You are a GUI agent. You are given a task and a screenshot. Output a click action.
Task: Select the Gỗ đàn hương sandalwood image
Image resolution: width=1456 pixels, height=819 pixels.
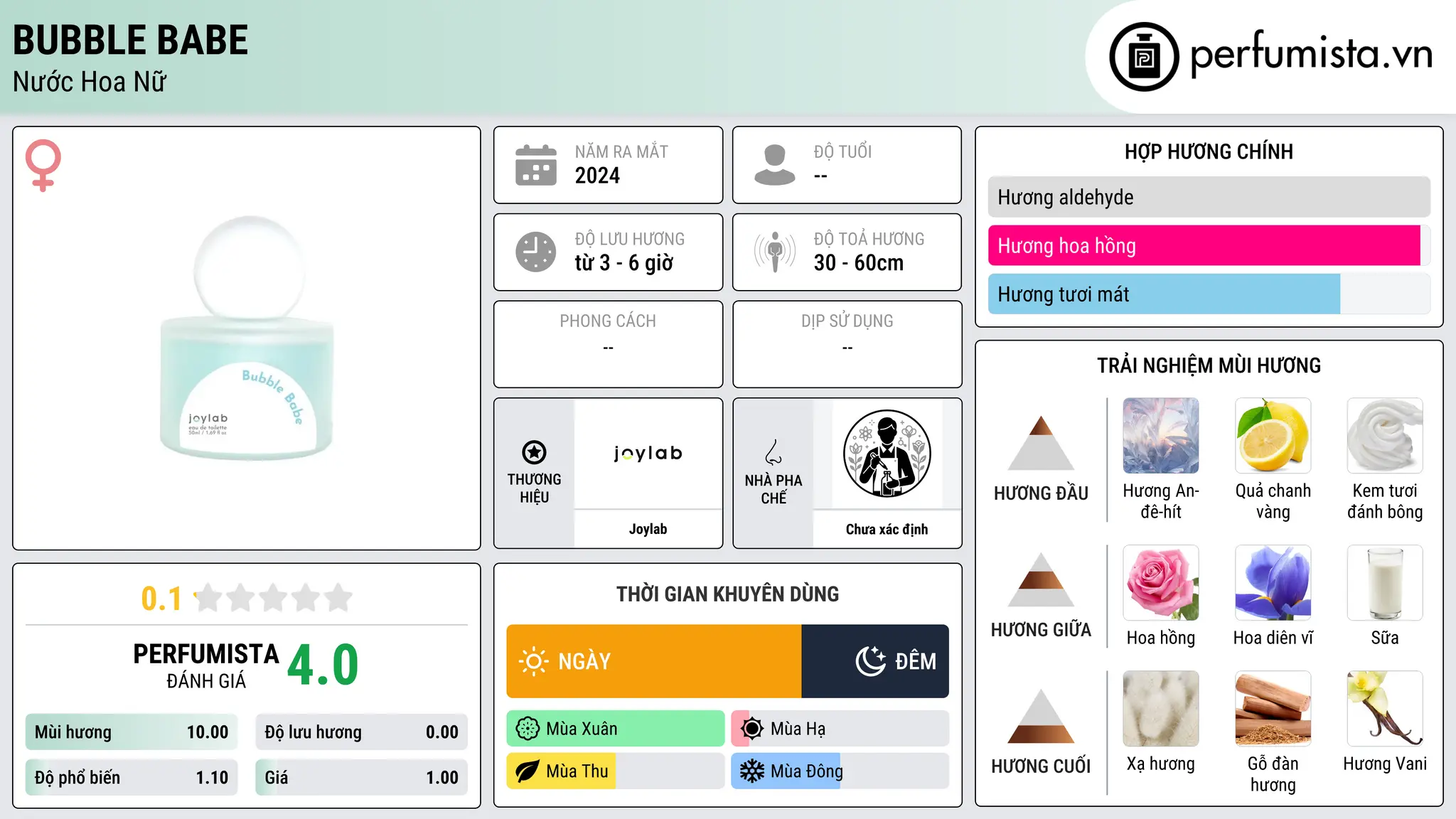[x=1273, y=709]
